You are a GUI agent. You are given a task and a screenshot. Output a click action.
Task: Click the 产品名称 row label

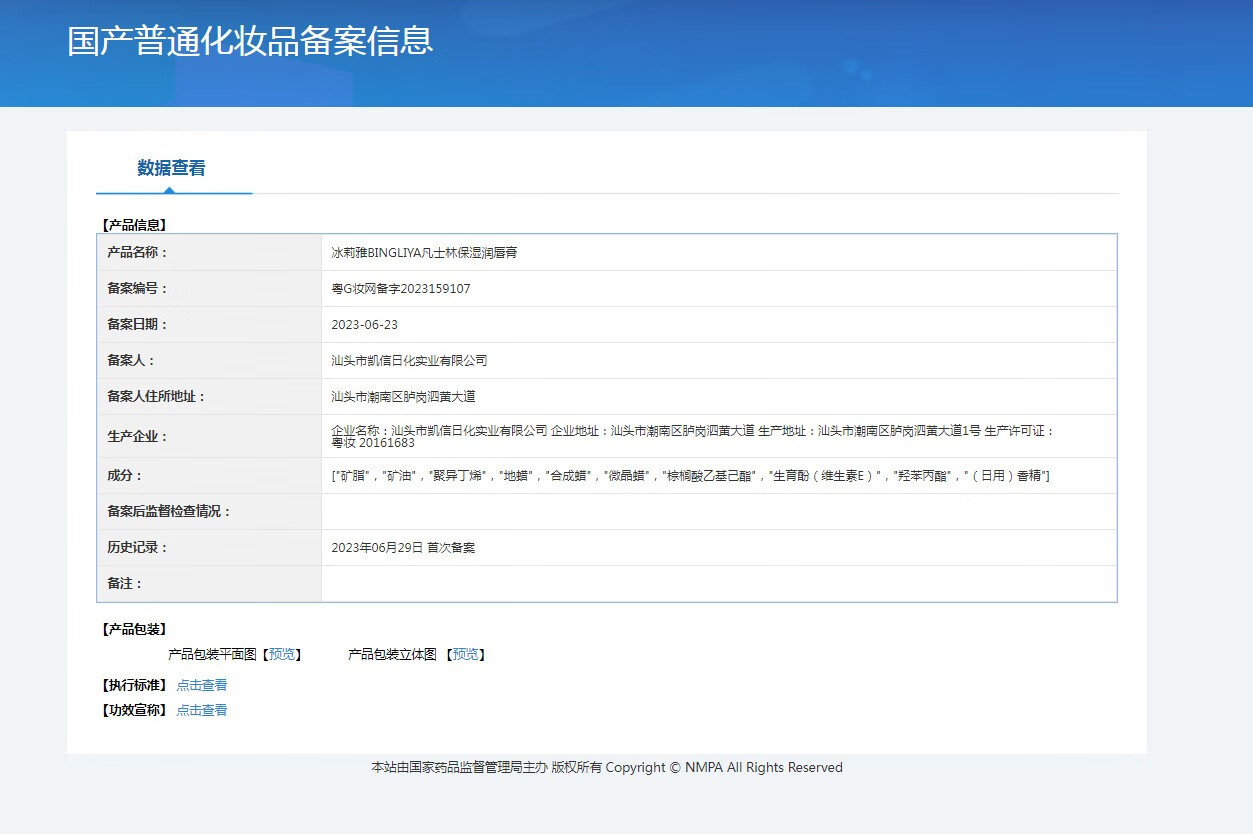point(138,253)
